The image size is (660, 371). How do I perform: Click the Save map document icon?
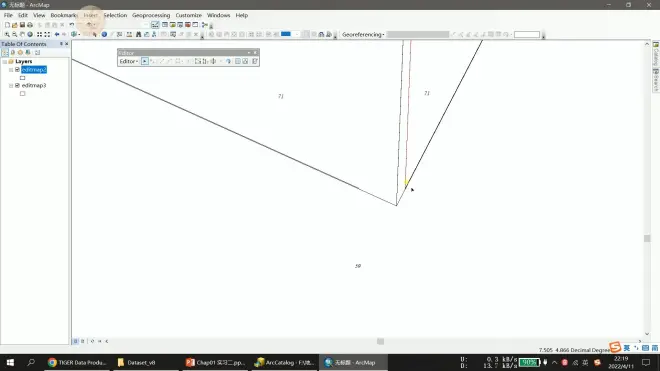[x=22, y=25]
